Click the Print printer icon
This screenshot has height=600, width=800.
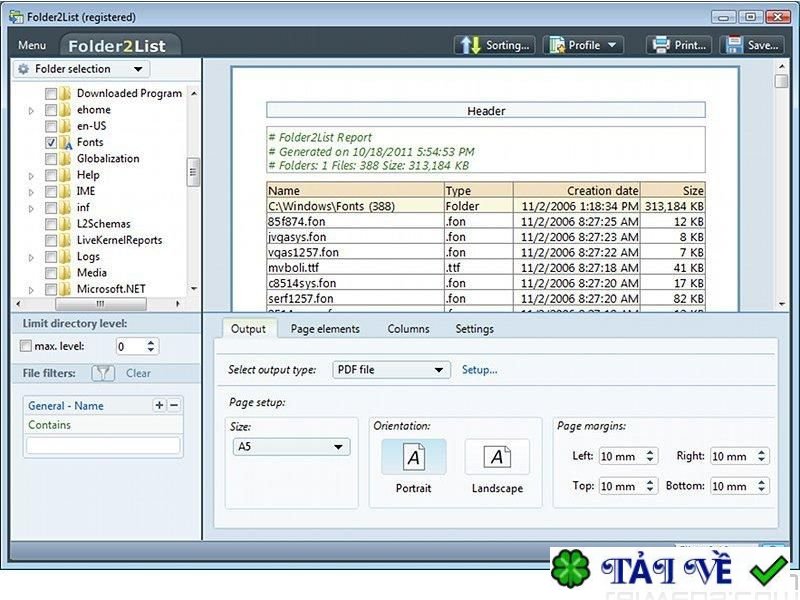click(660, 45)
